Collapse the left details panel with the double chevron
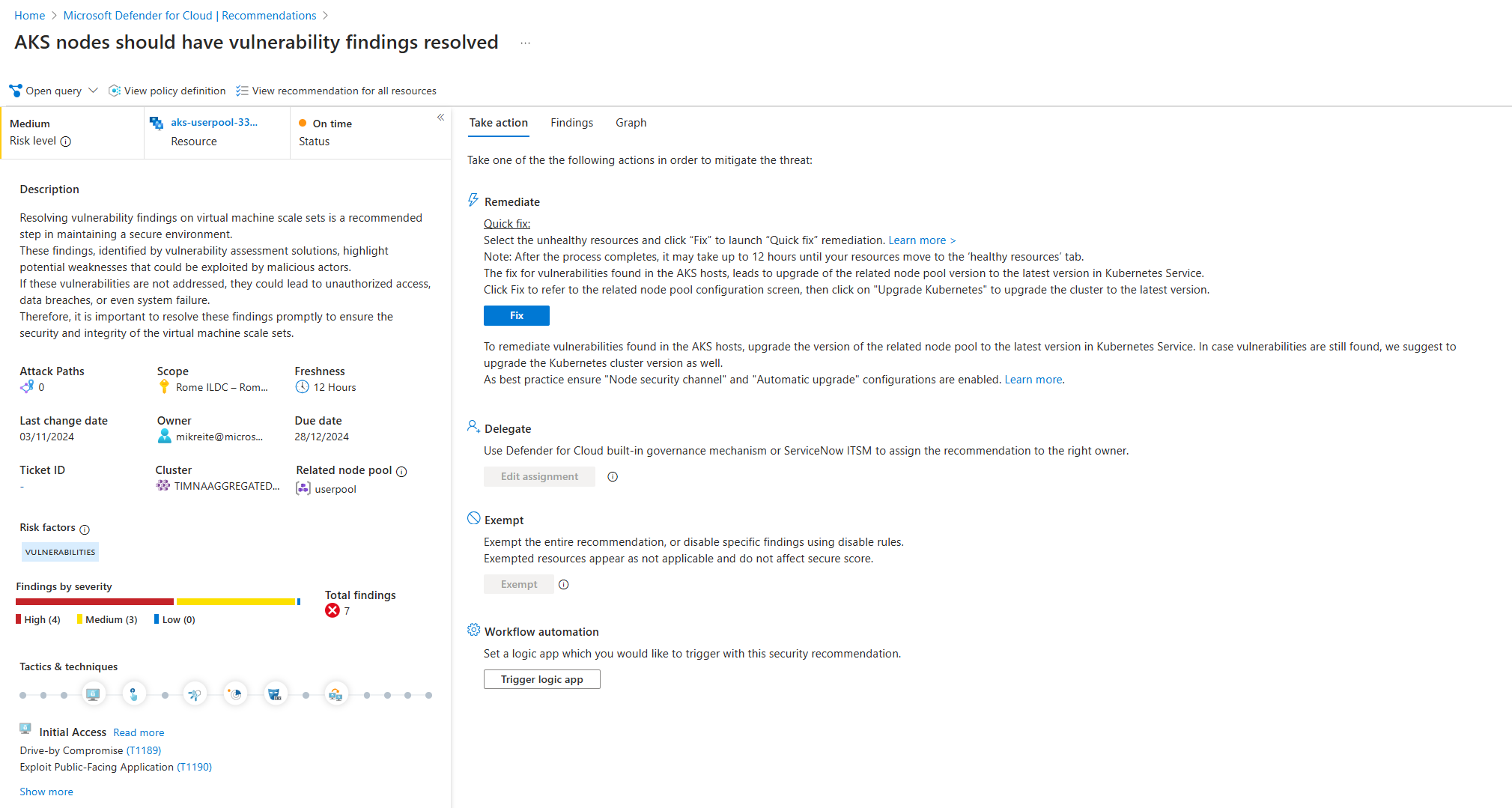The image size is (1512, 808). 441,118
